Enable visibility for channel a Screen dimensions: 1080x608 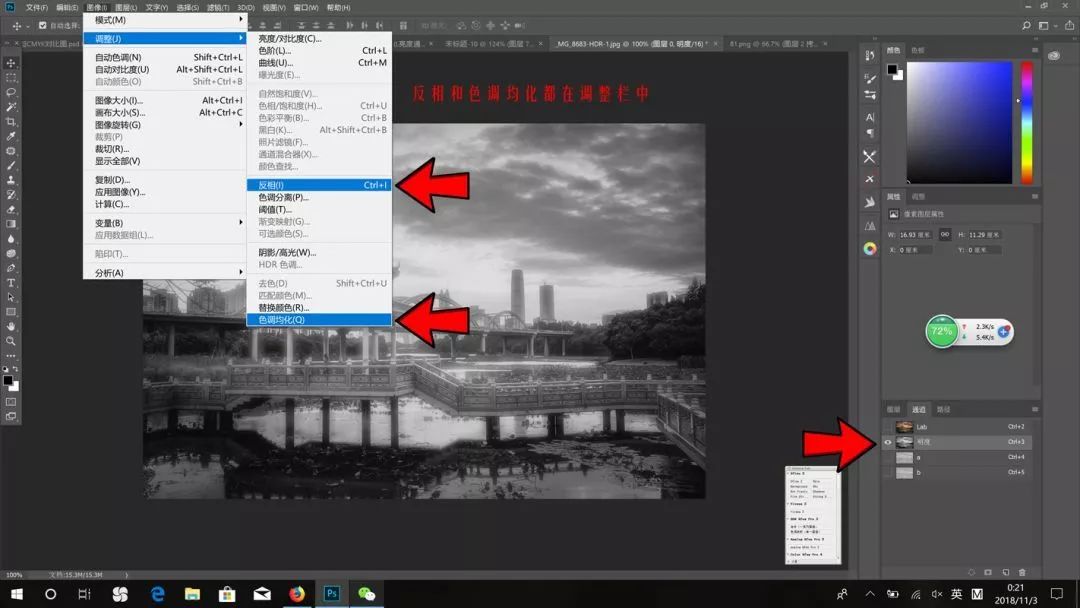click(886, 456)
